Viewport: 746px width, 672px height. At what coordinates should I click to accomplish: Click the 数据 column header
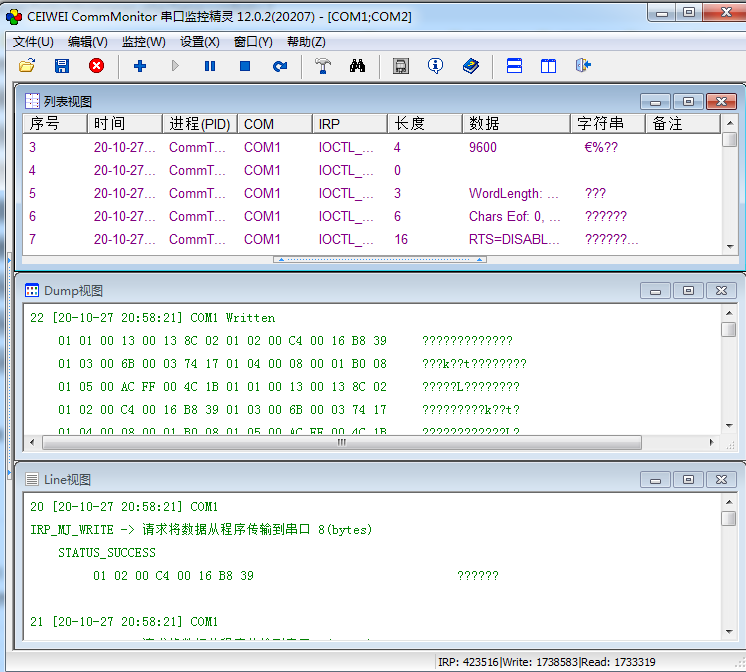point(516,124)
